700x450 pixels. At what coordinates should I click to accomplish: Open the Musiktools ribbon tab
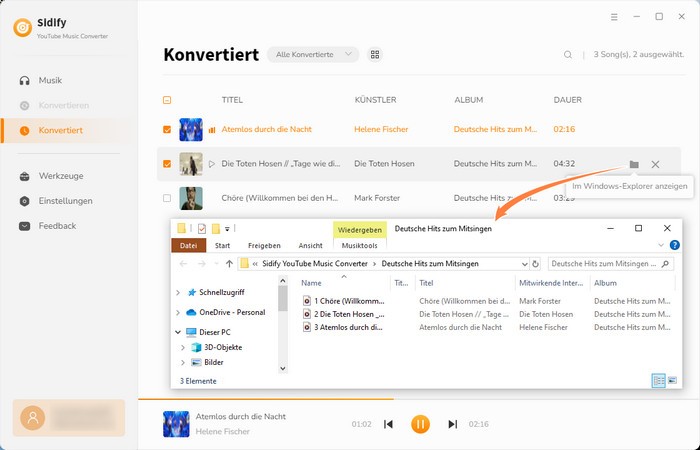tap(359, 246)
